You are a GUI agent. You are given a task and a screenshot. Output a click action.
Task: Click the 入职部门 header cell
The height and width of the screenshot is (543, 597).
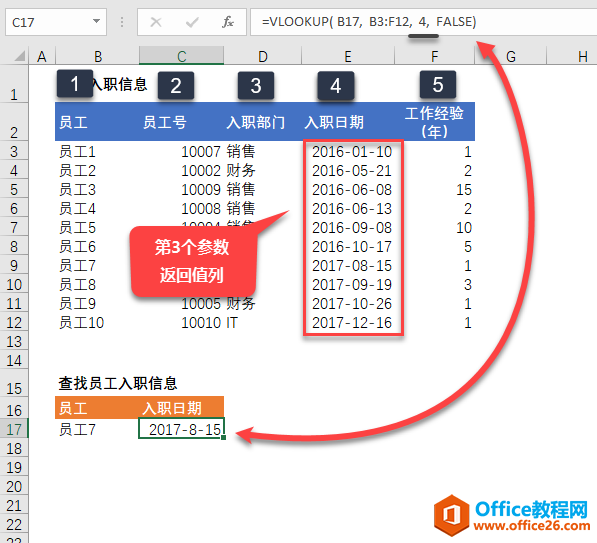263,122
